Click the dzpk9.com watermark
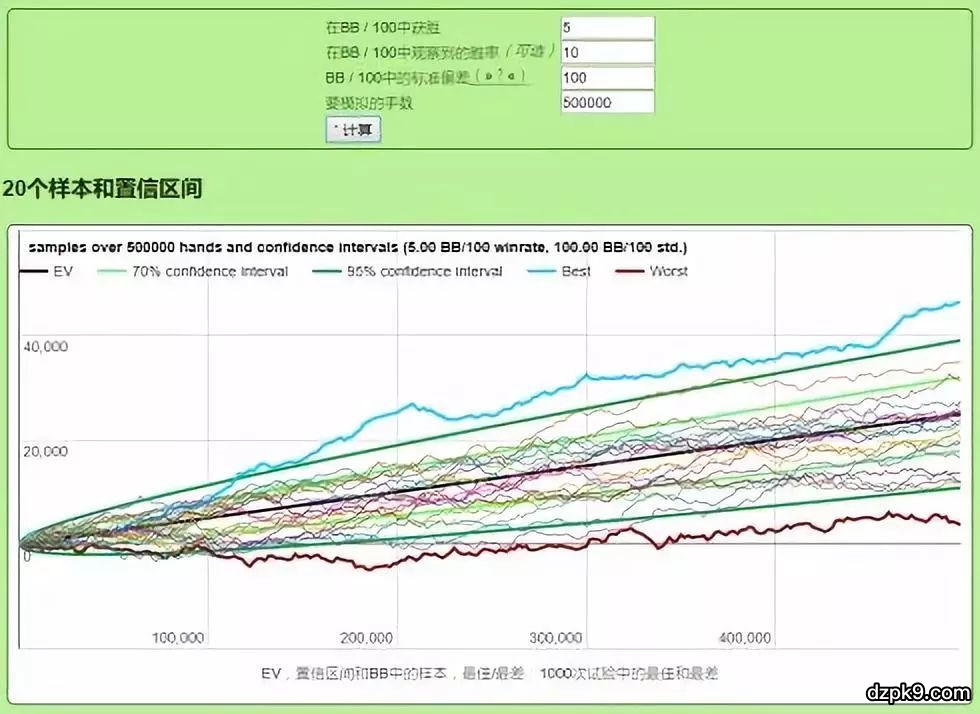Image resolution: width=980 pixels, height=714 pixels. tap(916, 692)
